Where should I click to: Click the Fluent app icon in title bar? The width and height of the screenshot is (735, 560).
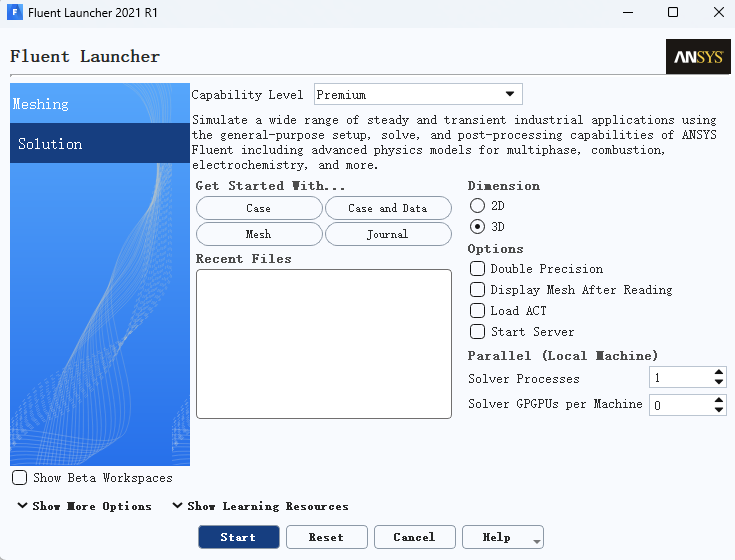[15, 12]
